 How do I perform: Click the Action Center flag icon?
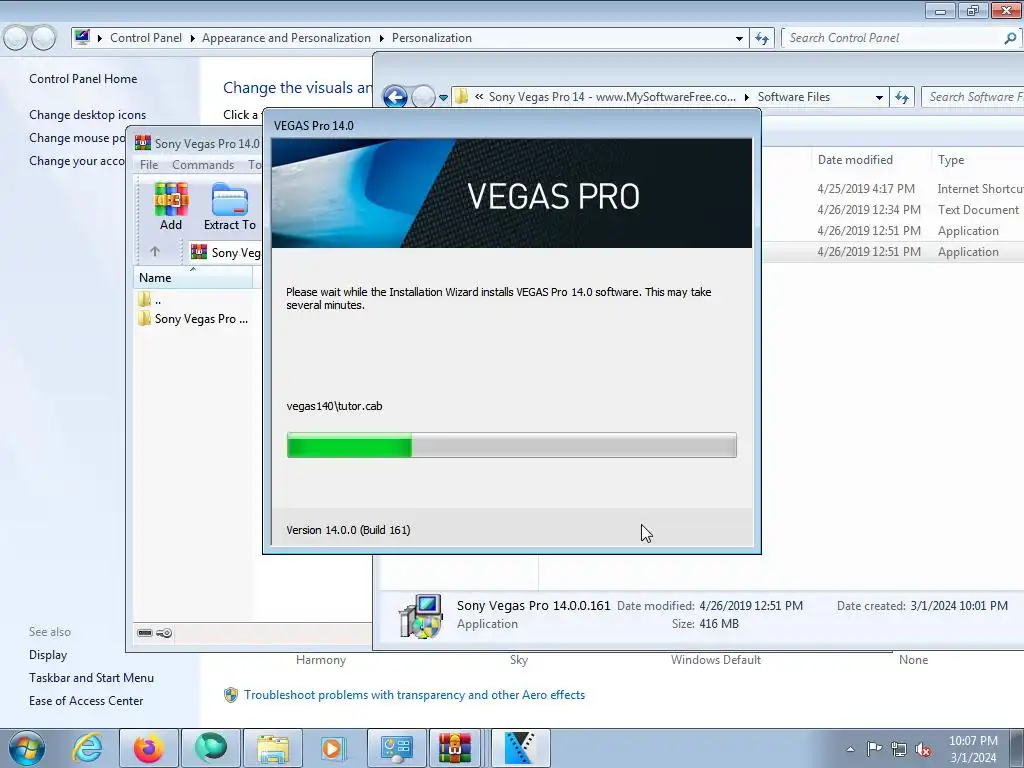click(874, 749)
